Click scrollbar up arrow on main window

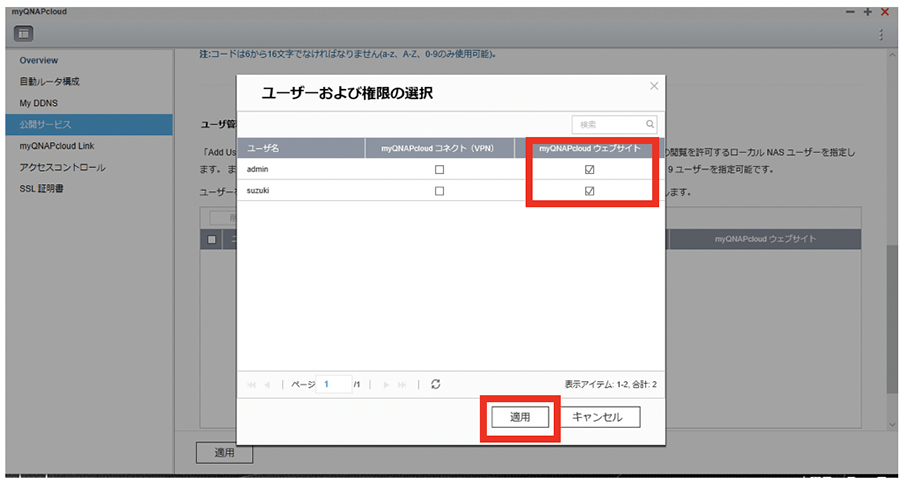(x=891, y=55)
